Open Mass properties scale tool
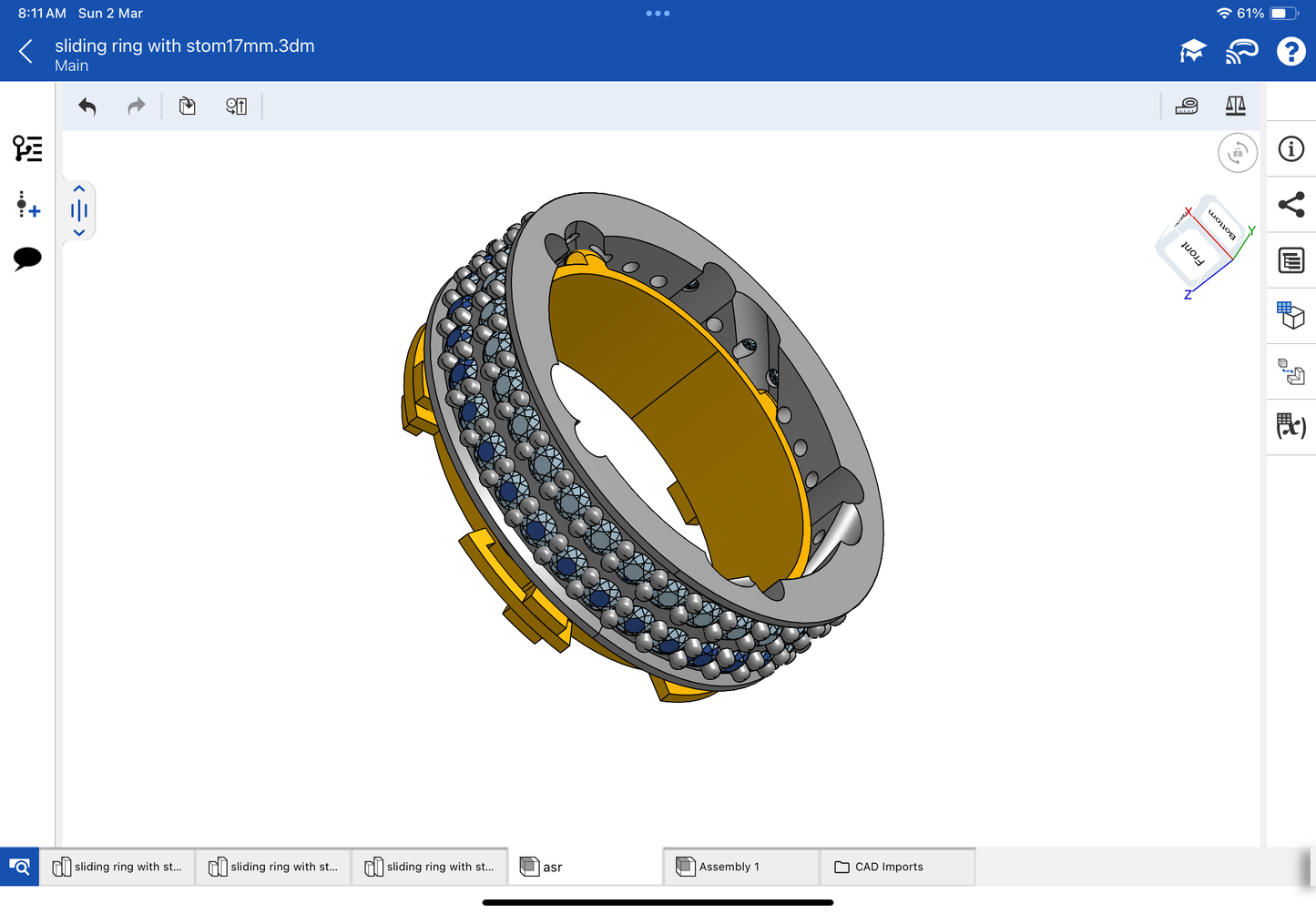 click(1235, 107)
